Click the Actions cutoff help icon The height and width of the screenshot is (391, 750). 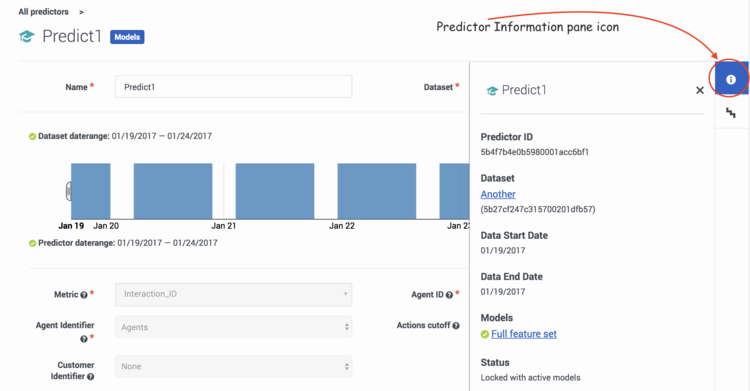(x=456, y=325)
